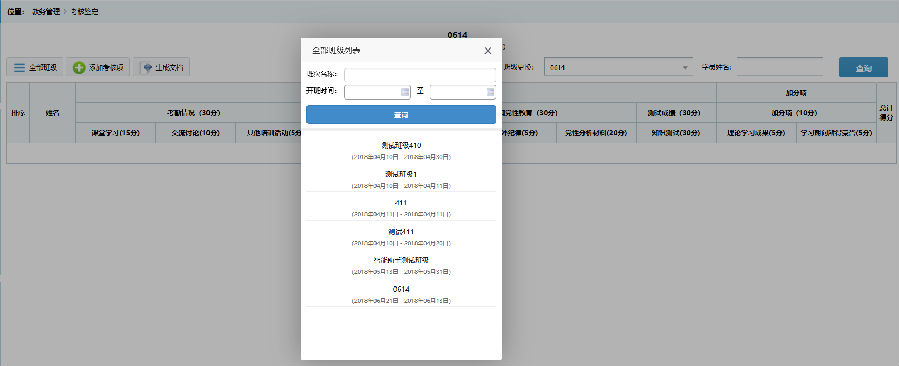Click the 理论学习成果(5分) column header
The height and width of the screenshot is (366, 899).
756,133
